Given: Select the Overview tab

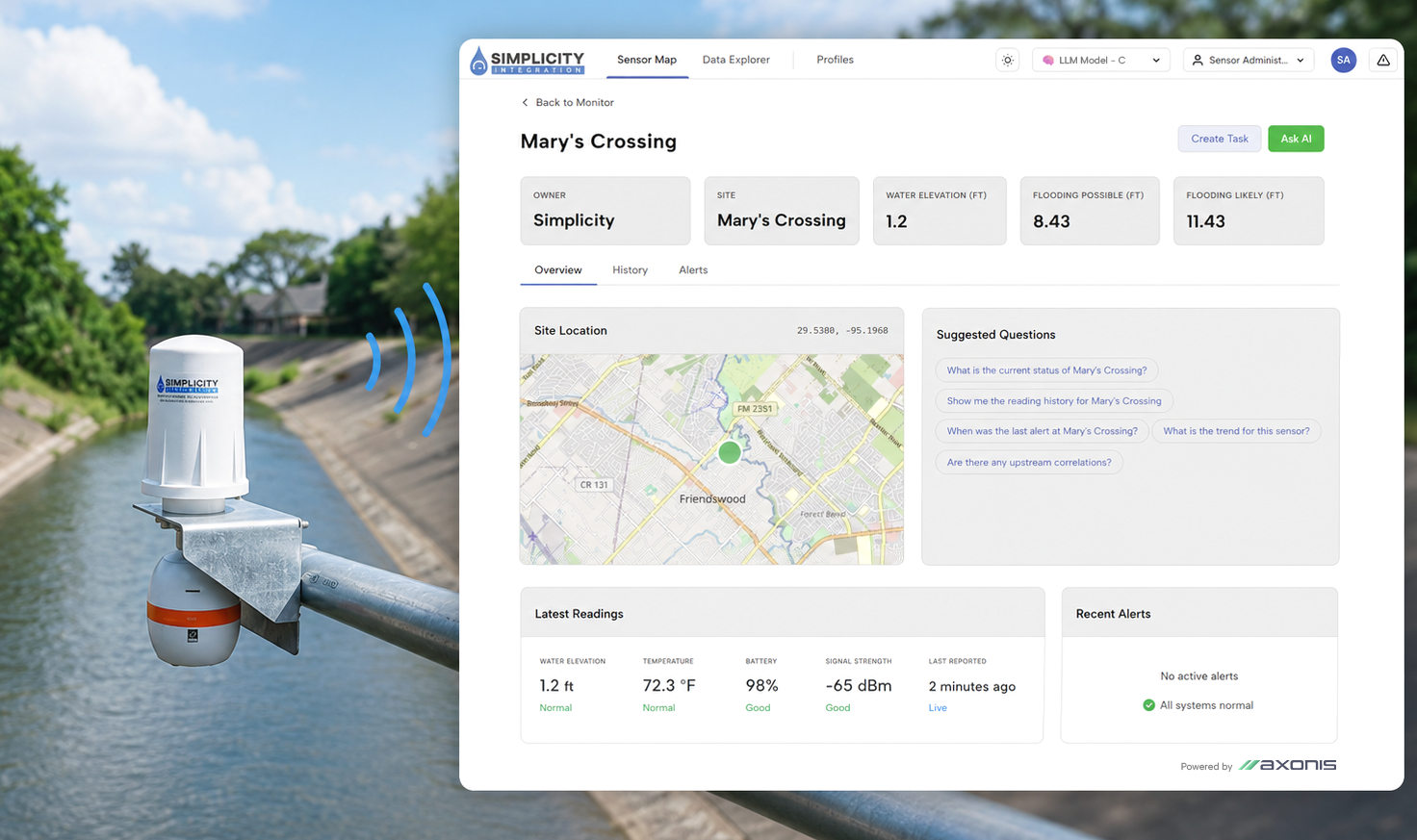Looking at the screenshot, I should point(558,270).
